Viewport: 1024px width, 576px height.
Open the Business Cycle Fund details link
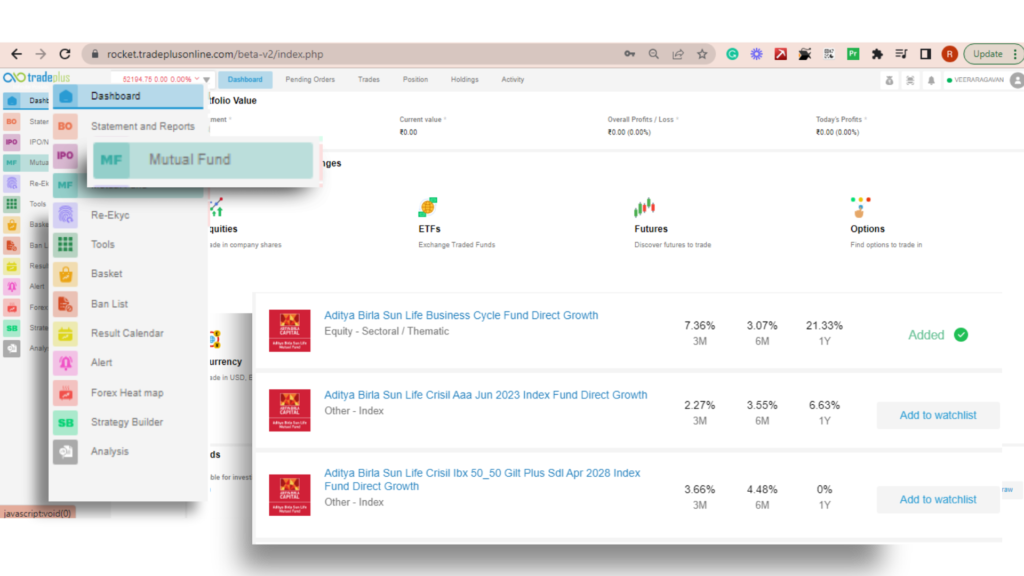tap(461, 314)
